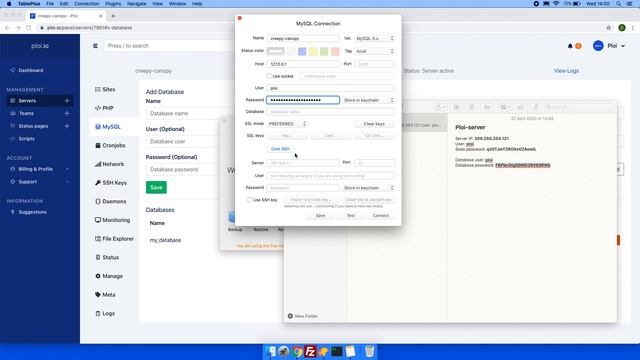
Task: Open Google Chrome from the Dock
Action: [x=297, y=351]
